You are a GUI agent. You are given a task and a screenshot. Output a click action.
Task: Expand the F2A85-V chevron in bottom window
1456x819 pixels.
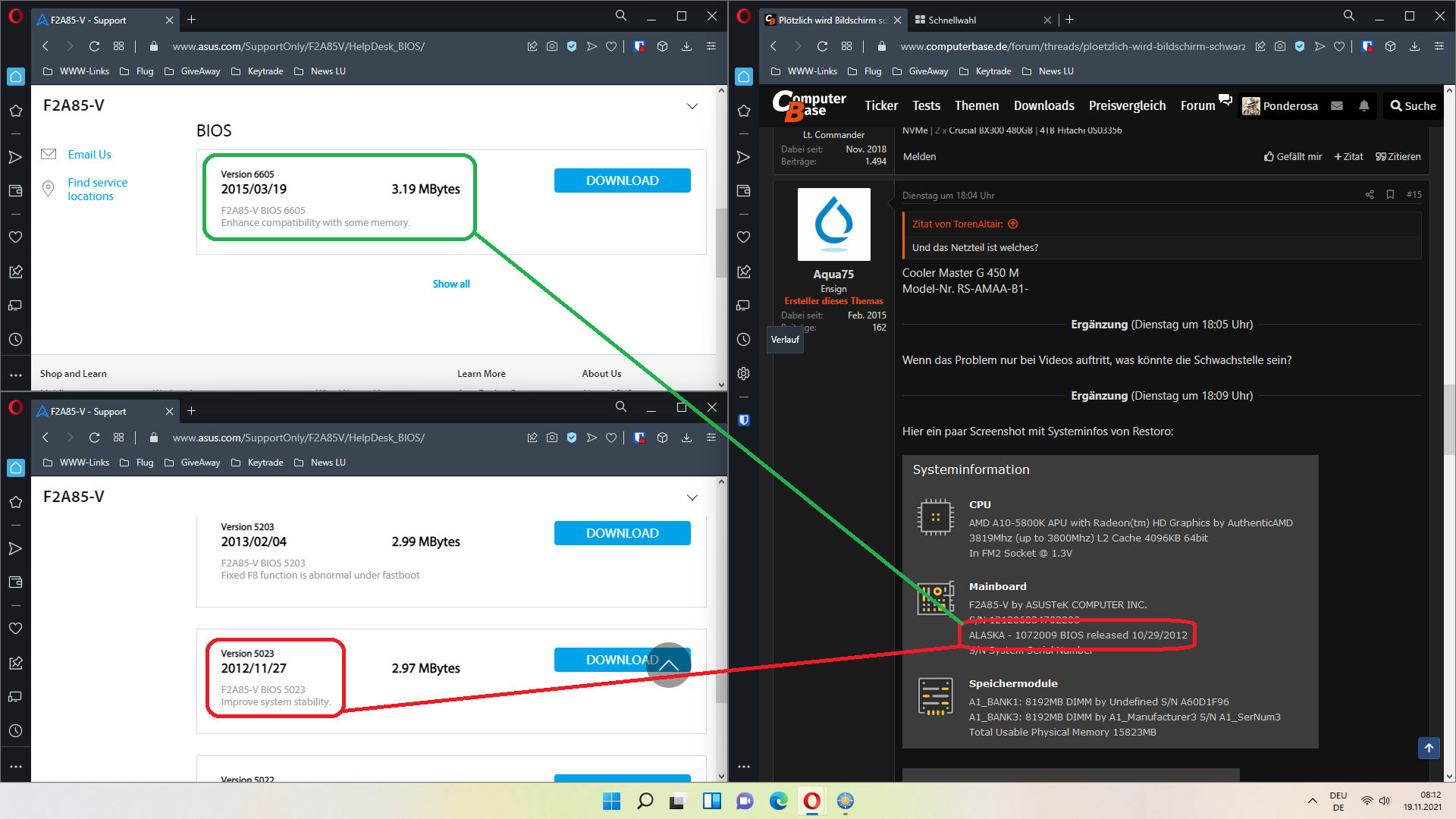pos(692,497)
